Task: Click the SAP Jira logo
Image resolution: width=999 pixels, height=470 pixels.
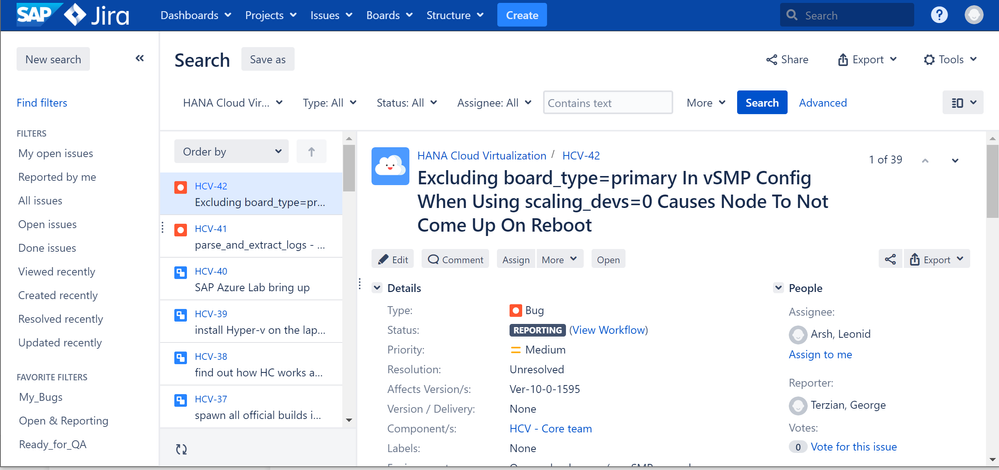Action: tap(73, 15)
